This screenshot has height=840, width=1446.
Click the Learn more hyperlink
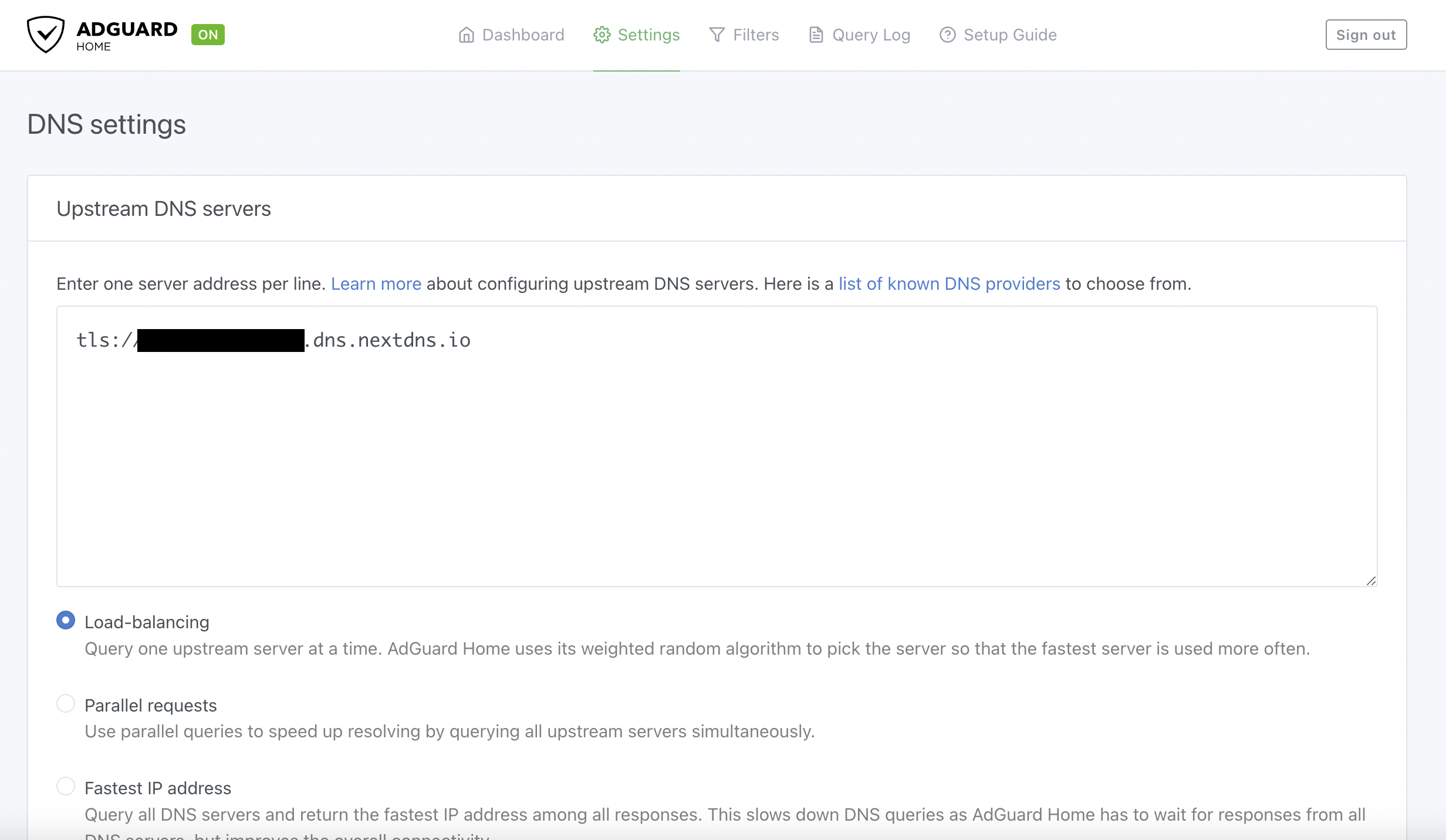(x=375, y=284)
